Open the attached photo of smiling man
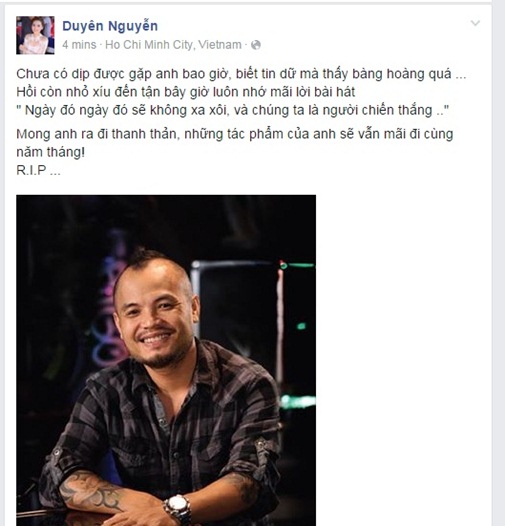 (x=166, y=360)
